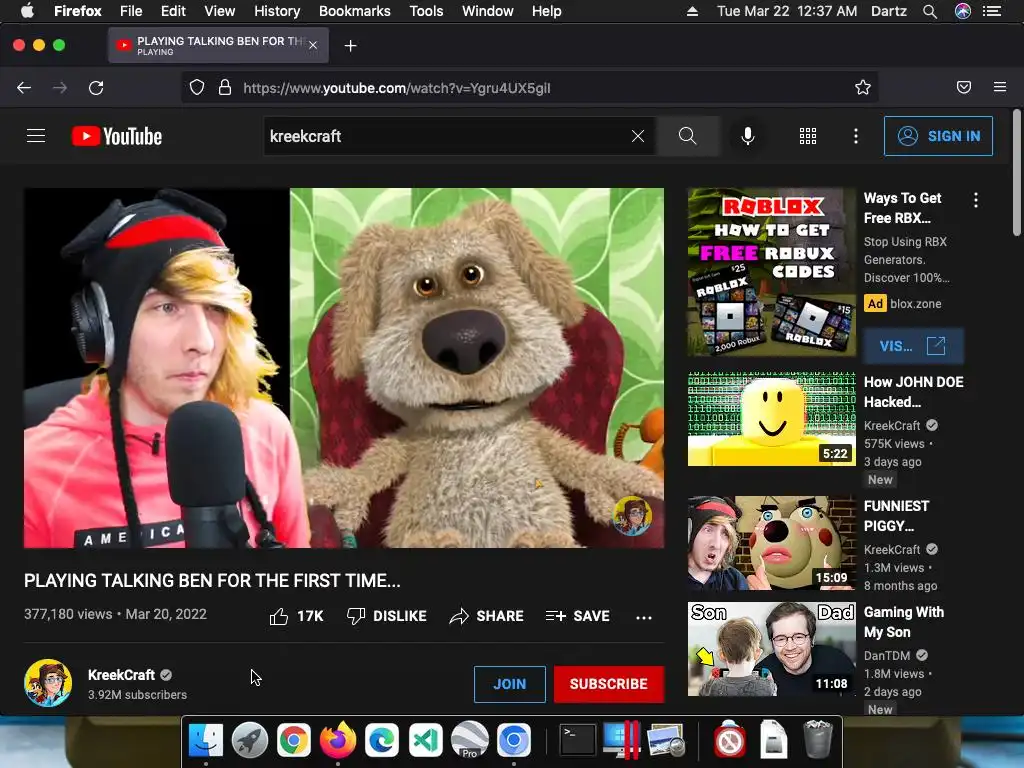Open Control Center in menu bar
The width and height of the screenshot is (1024, 768).
click(992, 11)
